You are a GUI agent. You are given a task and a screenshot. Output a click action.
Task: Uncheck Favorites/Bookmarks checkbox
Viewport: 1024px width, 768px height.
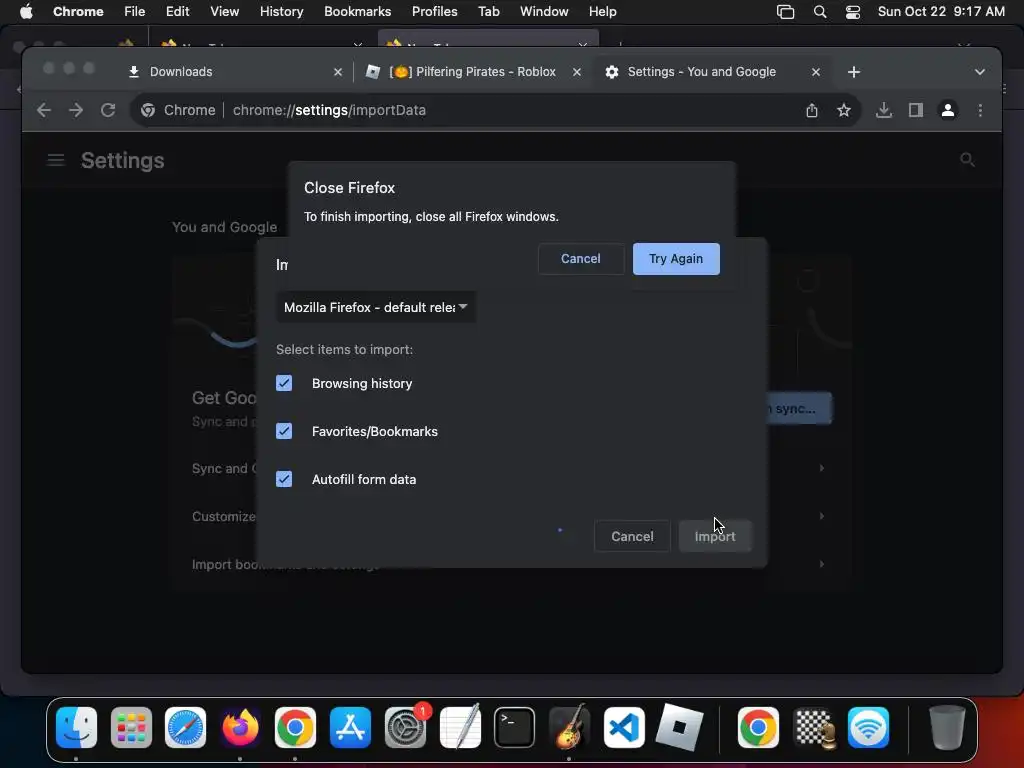[284, 431]
